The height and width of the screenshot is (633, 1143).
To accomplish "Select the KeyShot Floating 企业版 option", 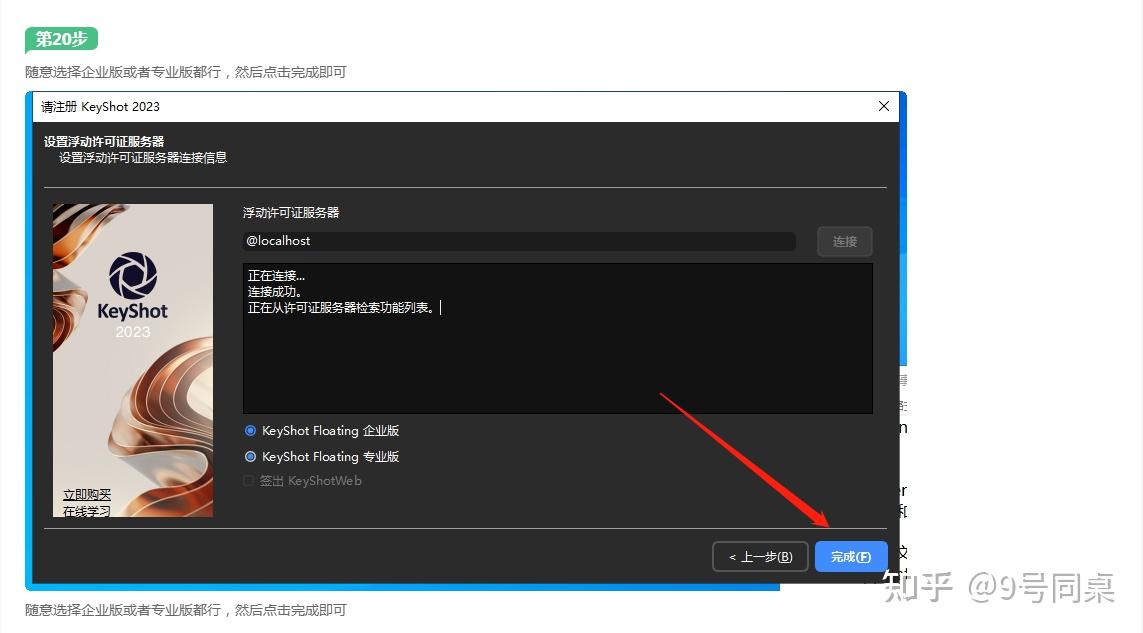I will [250, 430].
